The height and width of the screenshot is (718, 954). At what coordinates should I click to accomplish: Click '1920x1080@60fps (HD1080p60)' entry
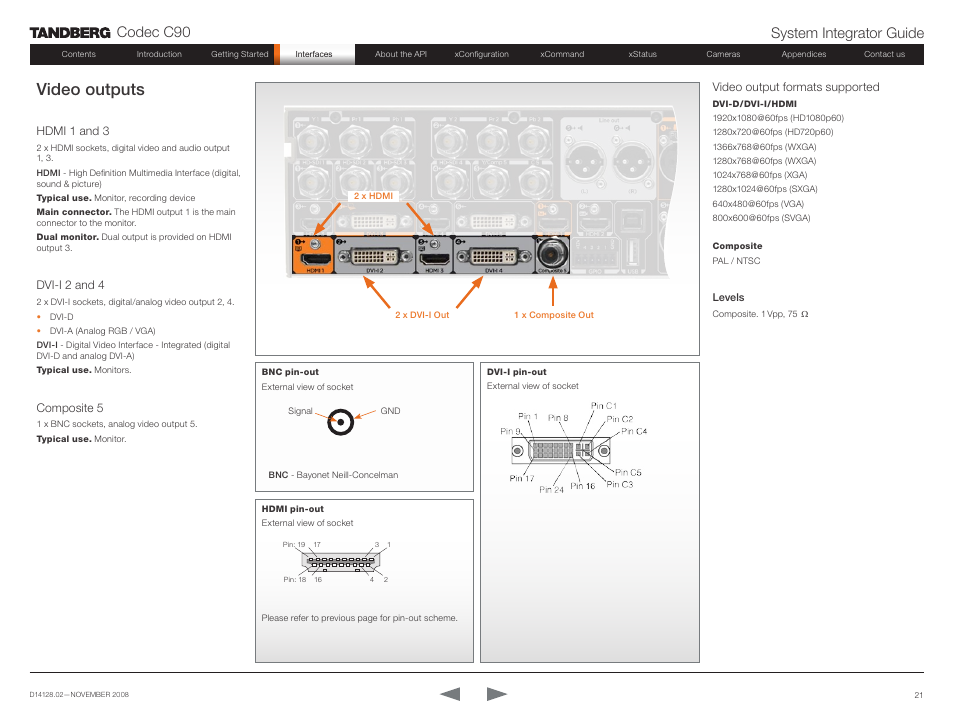[x=778, y=118]
